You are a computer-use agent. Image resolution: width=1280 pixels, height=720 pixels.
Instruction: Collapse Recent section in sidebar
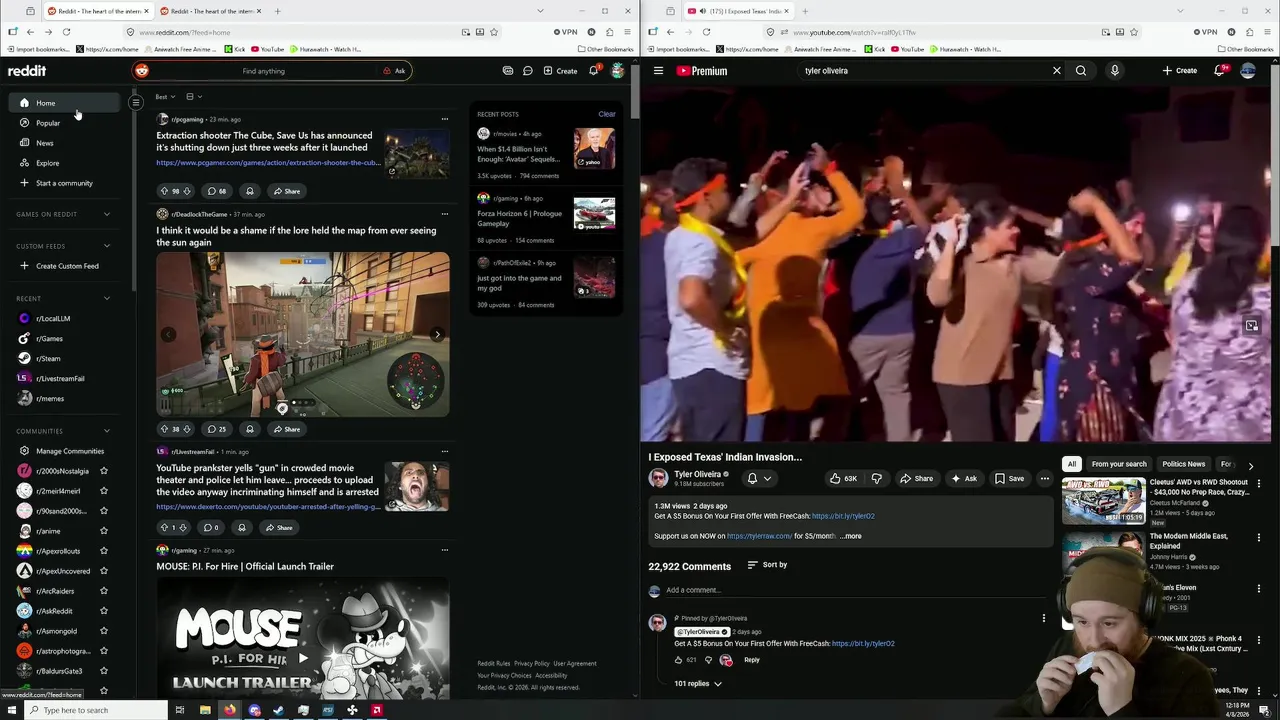tap(107, 298)
